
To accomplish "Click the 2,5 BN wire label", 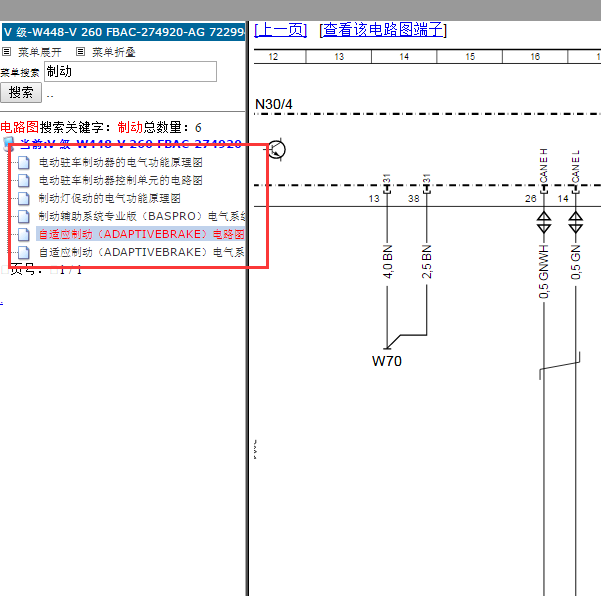I will [x=427, y=261].
